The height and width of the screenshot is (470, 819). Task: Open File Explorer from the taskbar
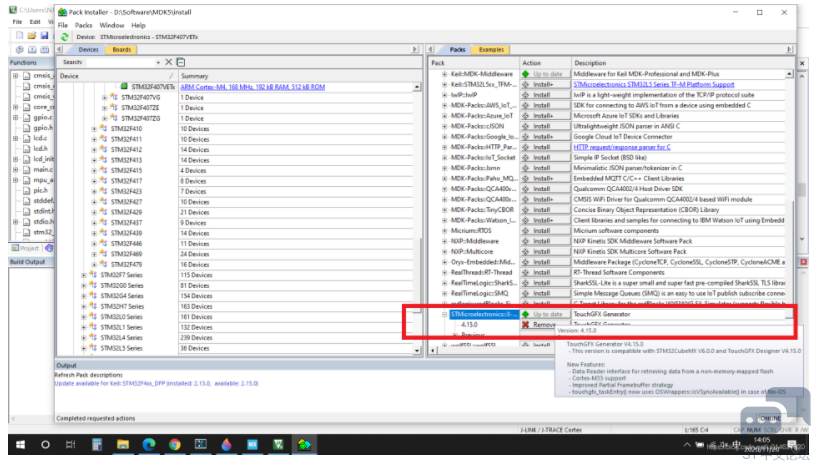[123, 444]
